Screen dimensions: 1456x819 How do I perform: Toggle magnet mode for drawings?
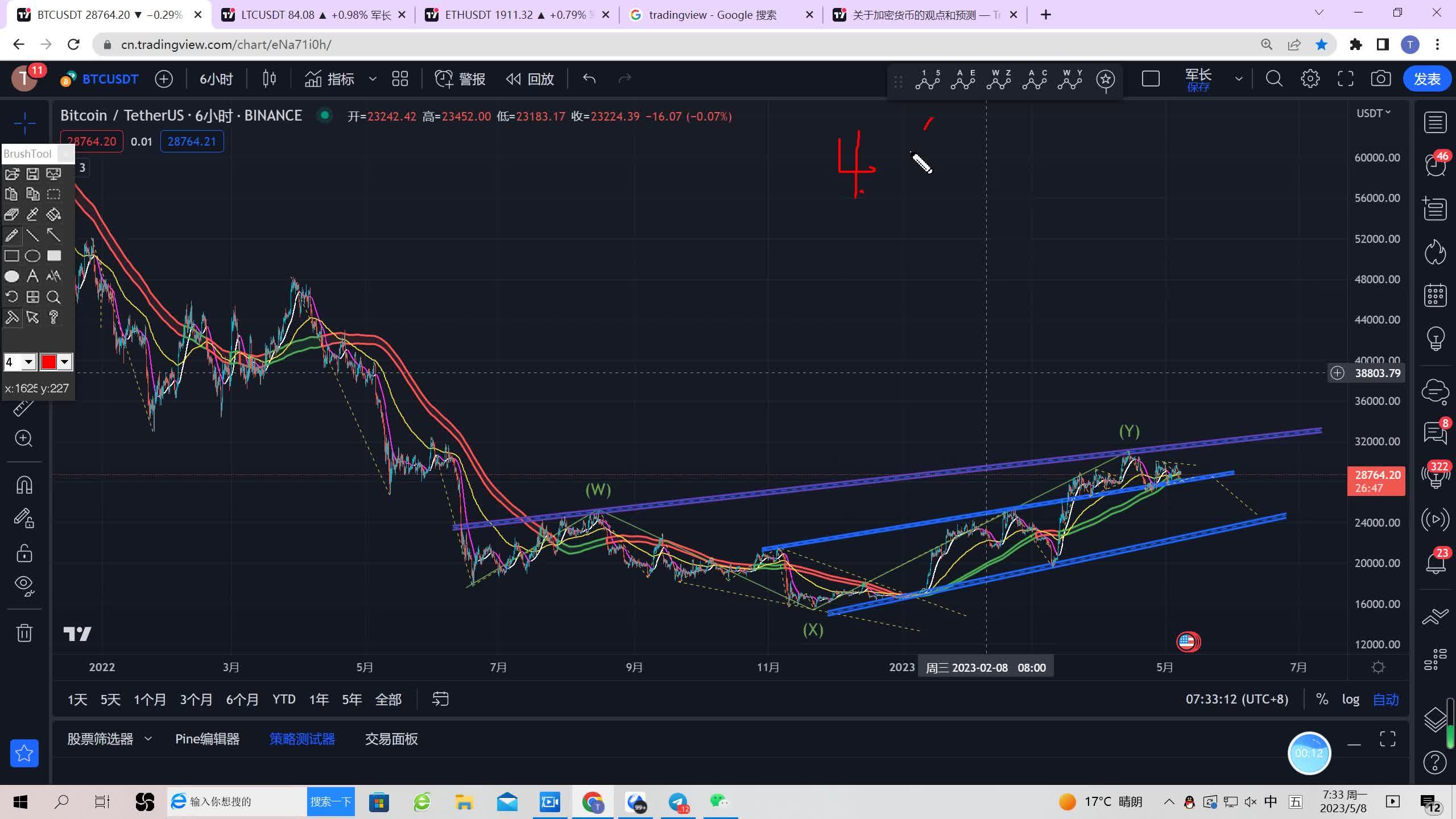click(24, 485)
